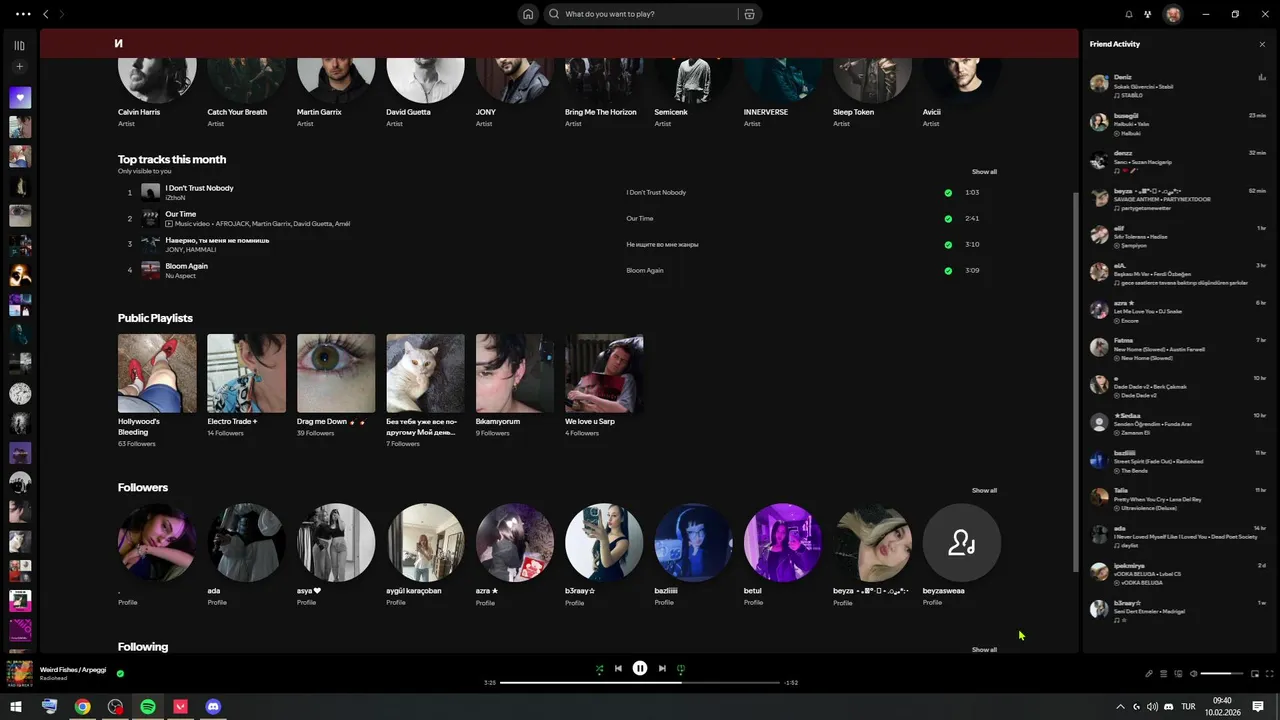Toggle saved check on Наверно, ты меня row
The height and width of the screenshot is (720, 1280).
tap(948, 244)
